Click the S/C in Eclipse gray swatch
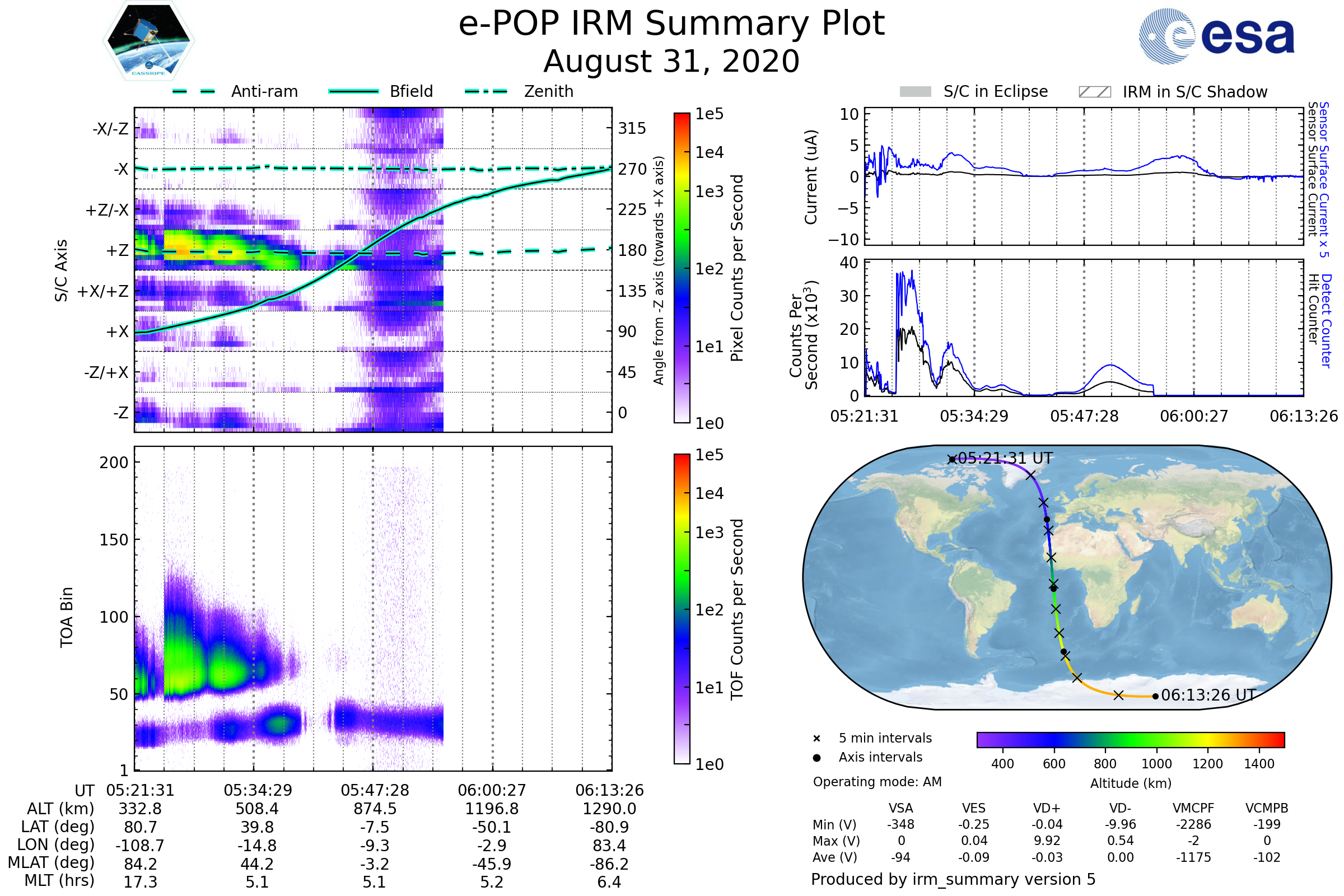The width and height of the screenshot is (1344, 896). click(915, 92)
